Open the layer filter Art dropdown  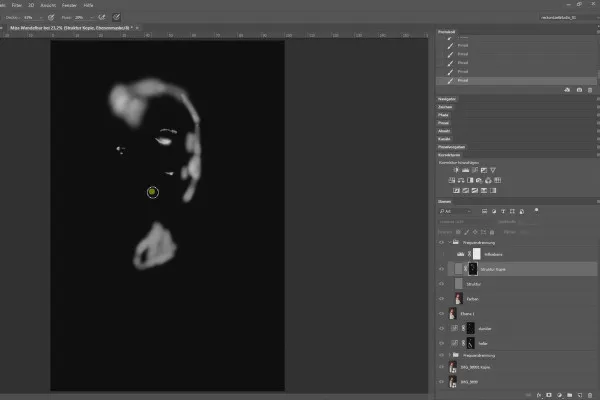pos(455,211)
